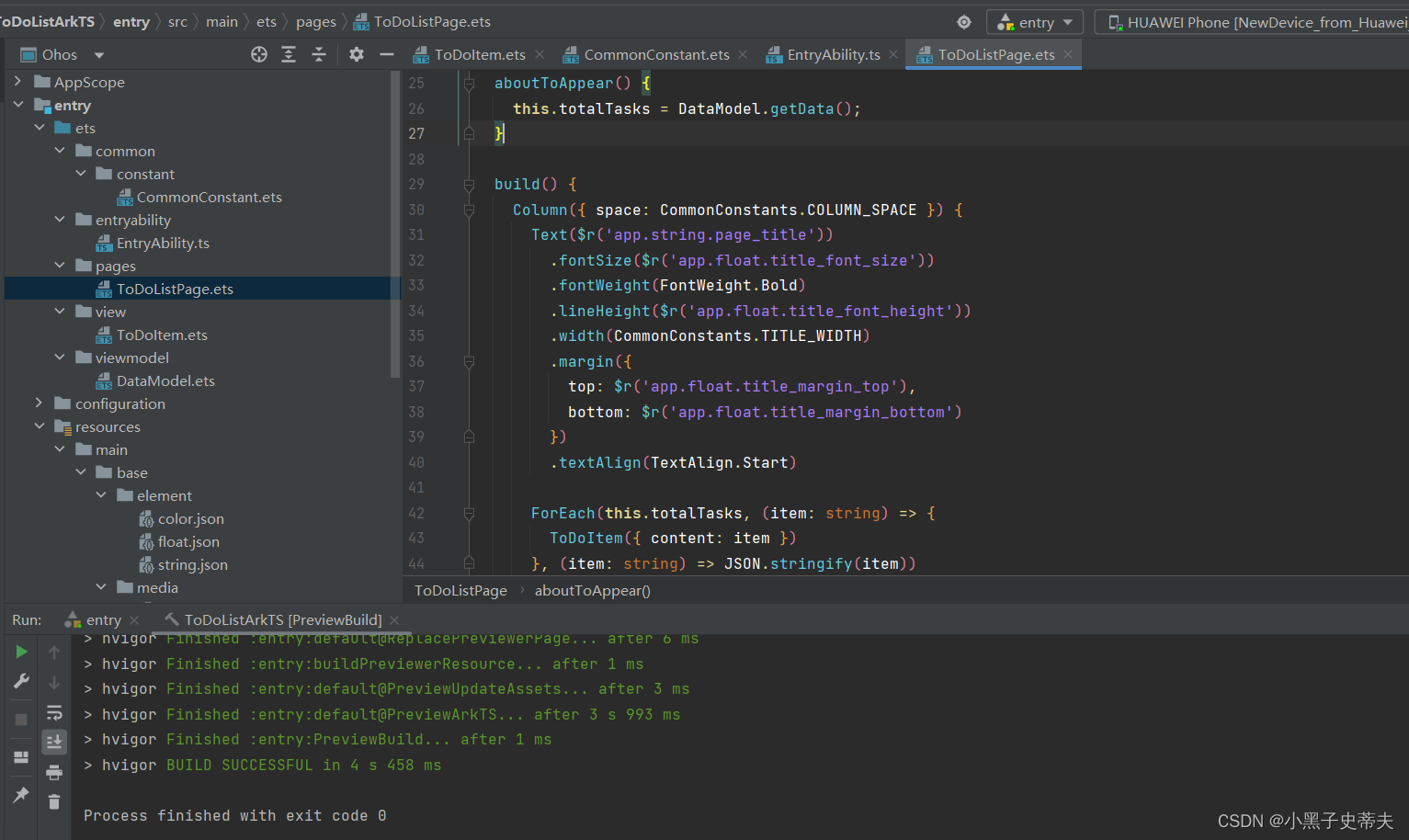Expand the configuration folder

(39, 403)
